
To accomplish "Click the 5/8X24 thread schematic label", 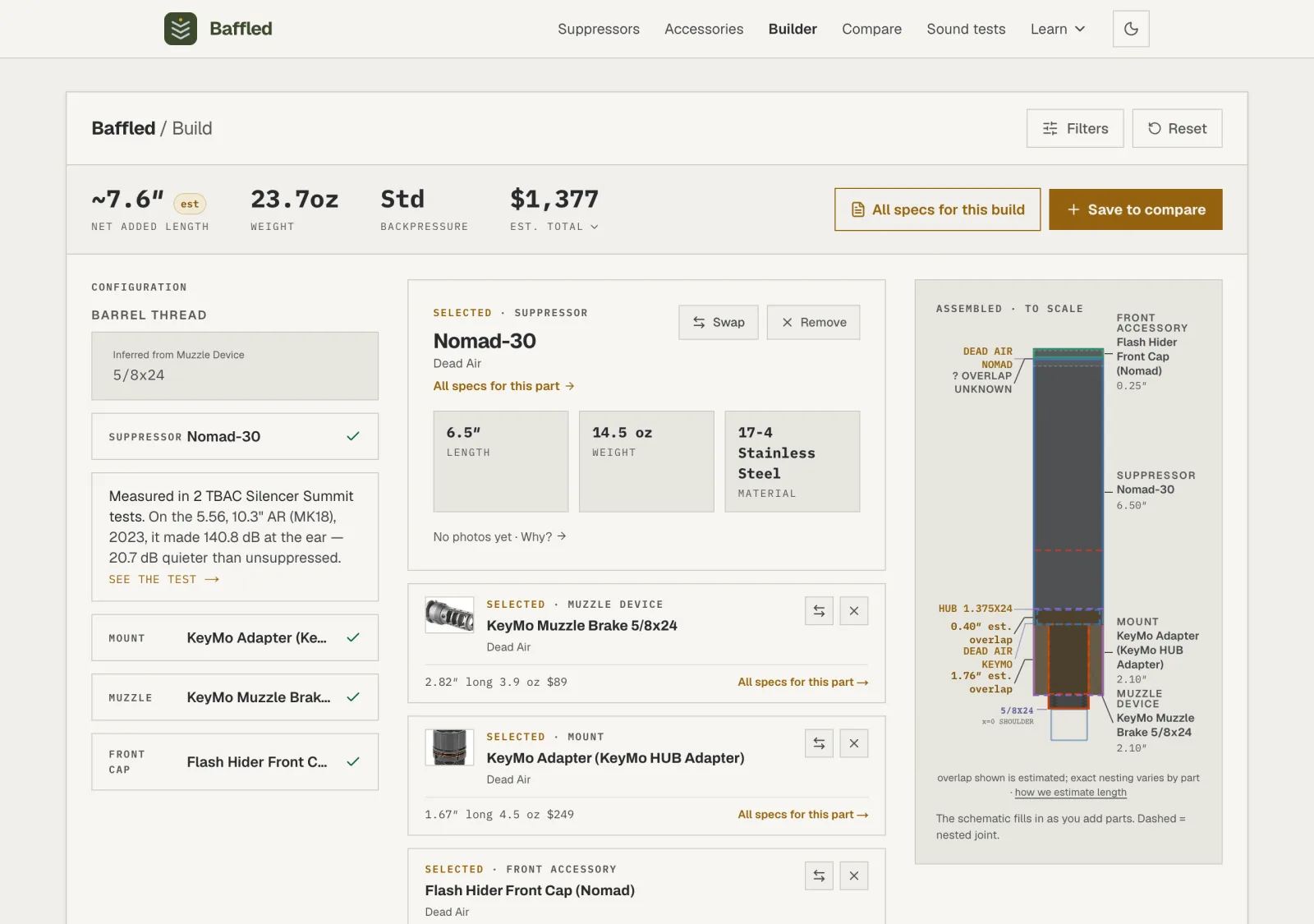I will [1017, 710].
